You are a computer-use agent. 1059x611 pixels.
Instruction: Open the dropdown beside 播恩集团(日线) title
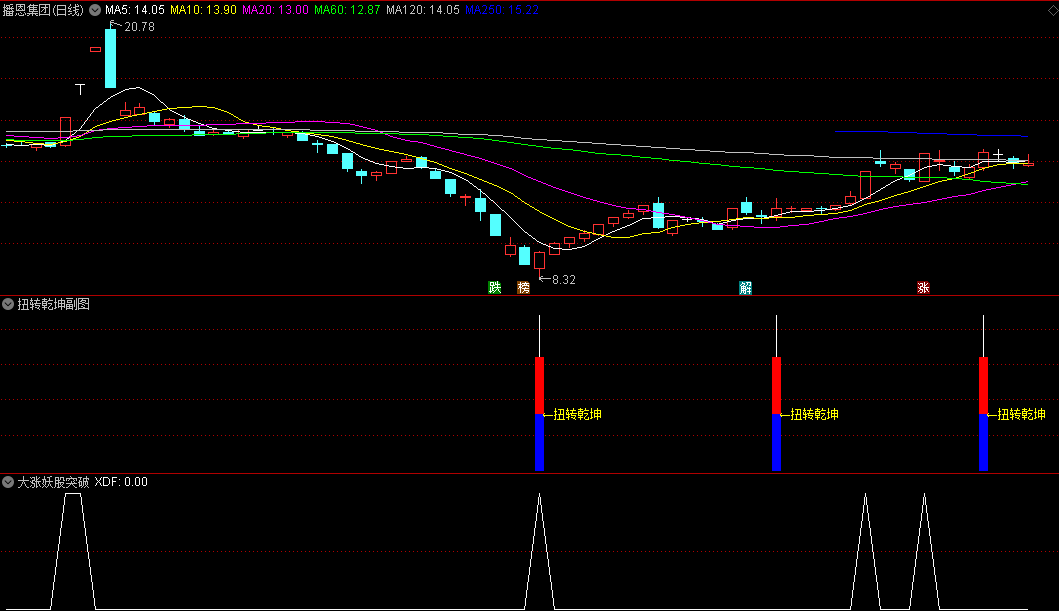(95, 10)
